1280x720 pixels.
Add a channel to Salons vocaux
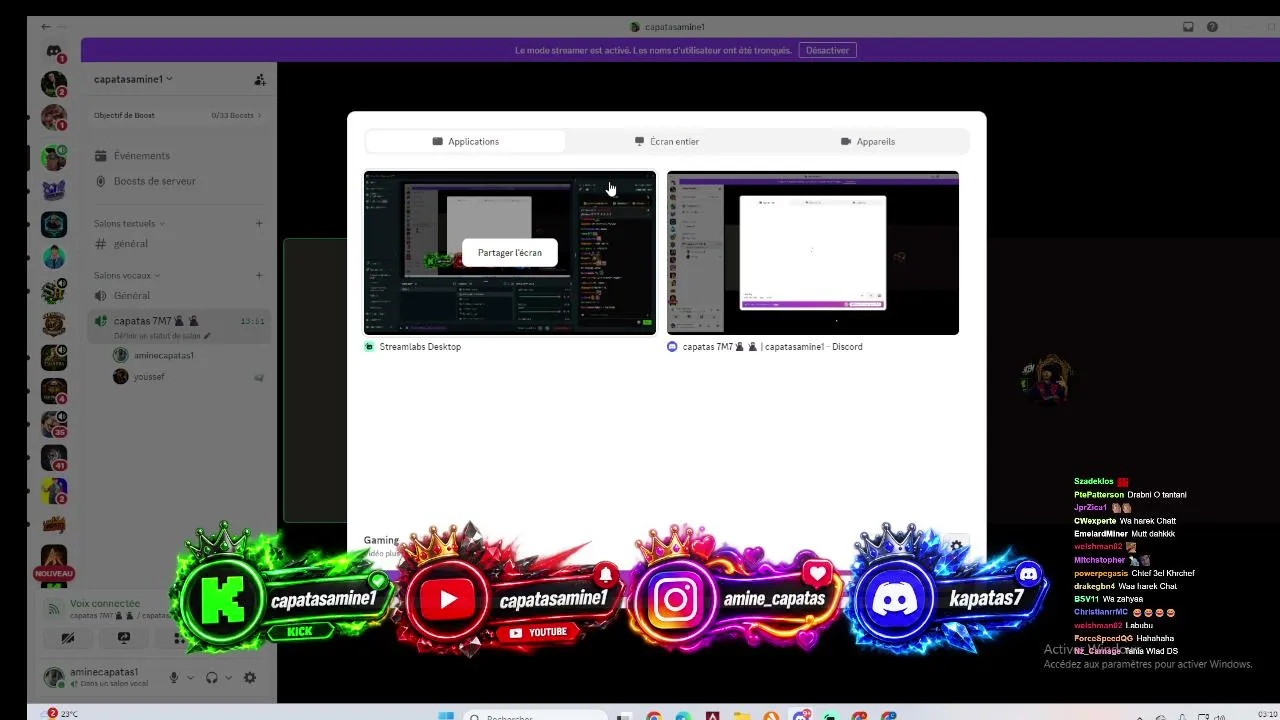(259, 276)
